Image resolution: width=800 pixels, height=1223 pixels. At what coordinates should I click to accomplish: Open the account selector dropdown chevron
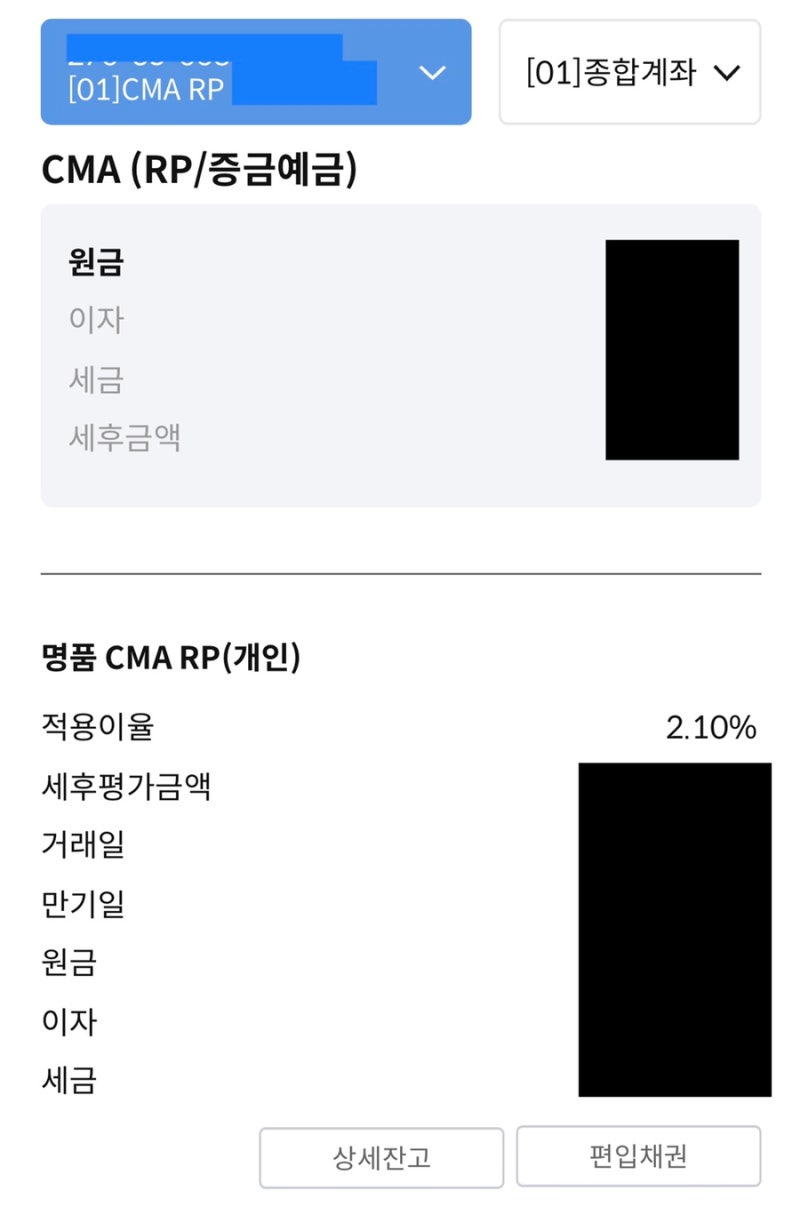click(x=432, y=73)
